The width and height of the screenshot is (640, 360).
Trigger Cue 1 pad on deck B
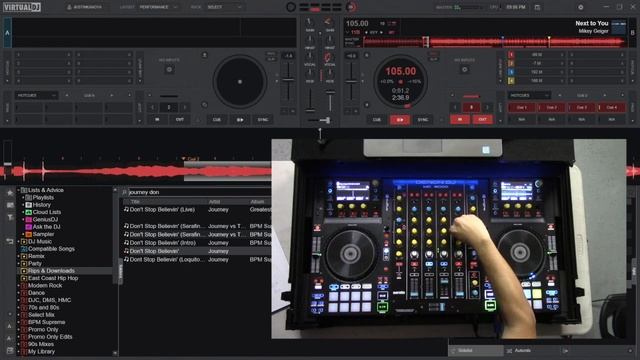coord(522,107)
